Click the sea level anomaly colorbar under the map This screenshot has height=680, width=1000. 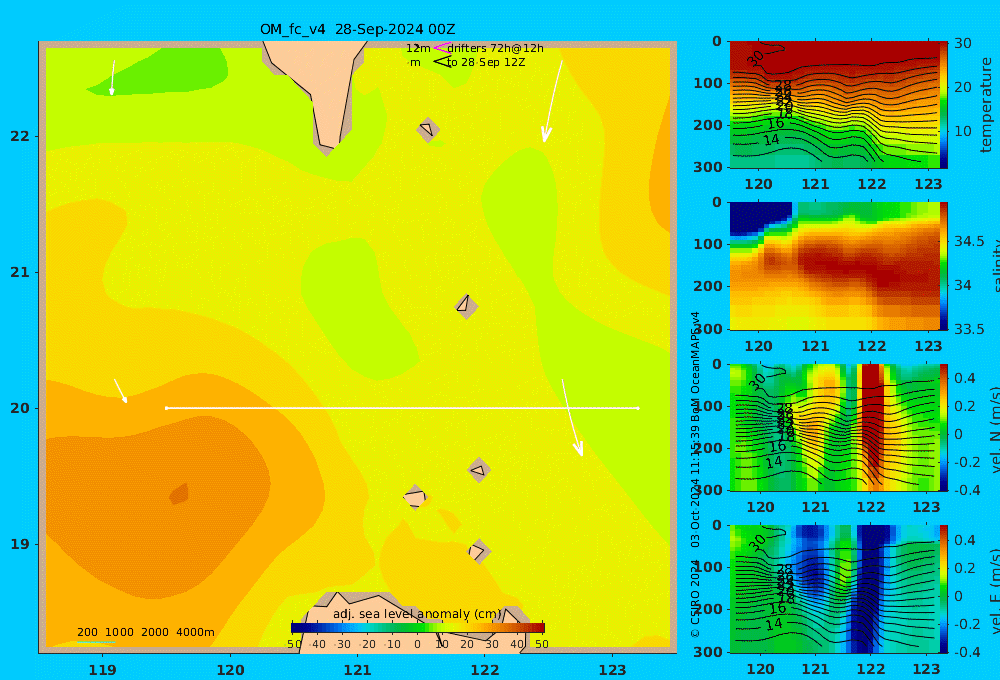[x=418, y=628]
